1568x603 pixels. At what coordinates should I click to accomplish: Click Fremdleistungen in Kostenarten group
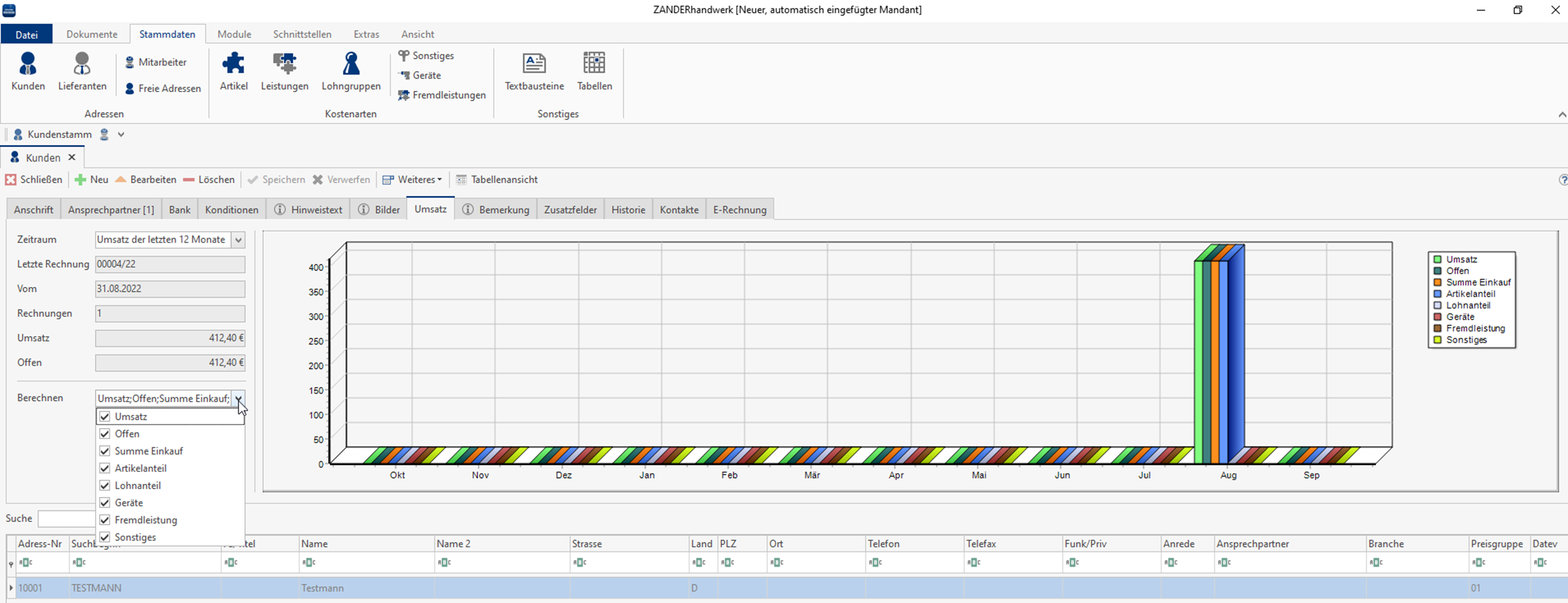click(442, 95)
